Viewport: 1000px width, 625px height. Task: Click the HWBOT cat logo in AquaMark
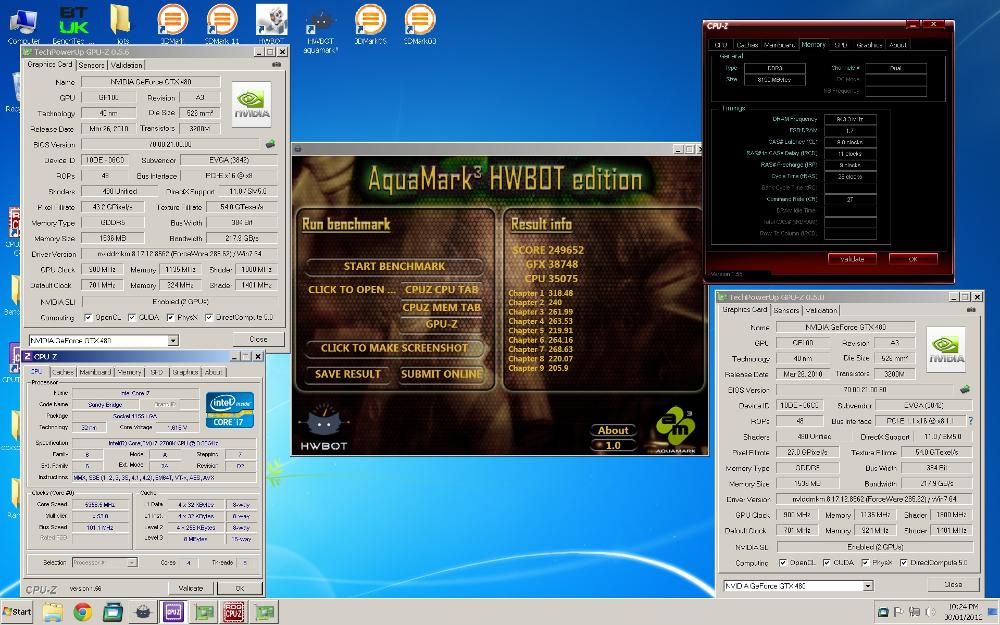coord(323,427)
